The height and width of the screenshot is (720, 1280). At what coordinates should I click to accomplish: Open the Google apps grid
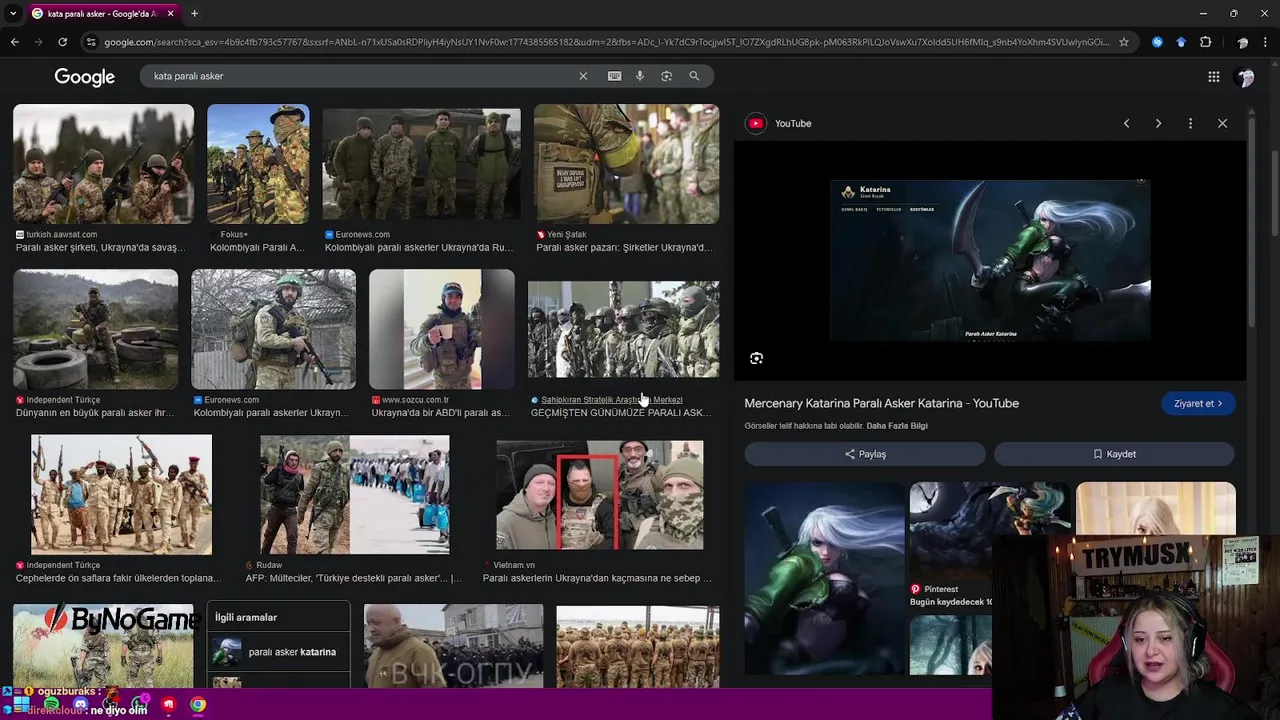1213,77
